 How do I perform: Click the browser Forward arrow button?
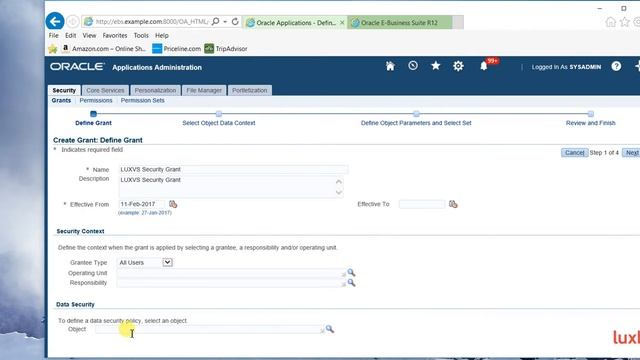click(x=73, y=22)
